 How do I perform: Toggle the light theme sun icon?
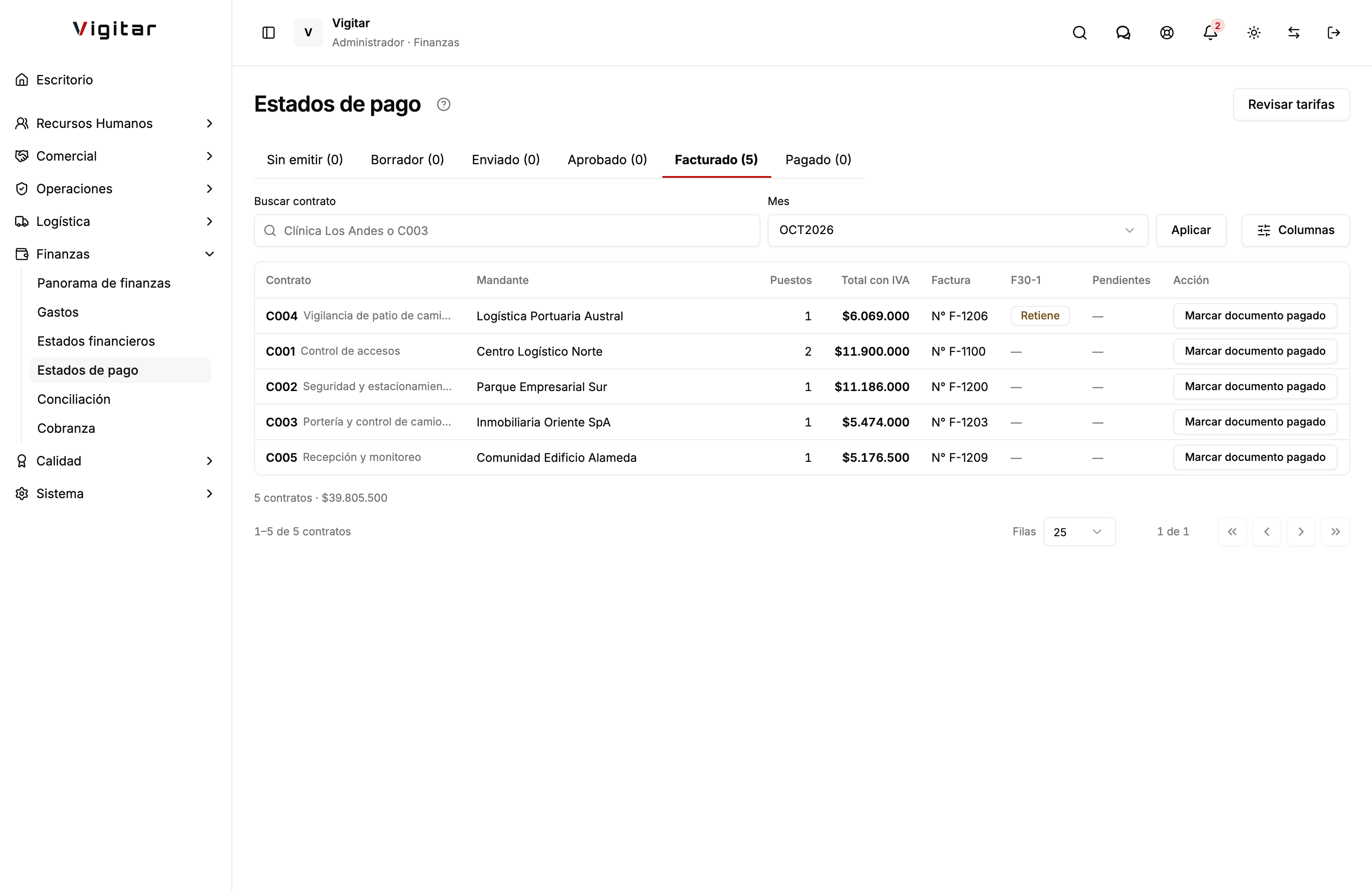tap(1254, 33)
